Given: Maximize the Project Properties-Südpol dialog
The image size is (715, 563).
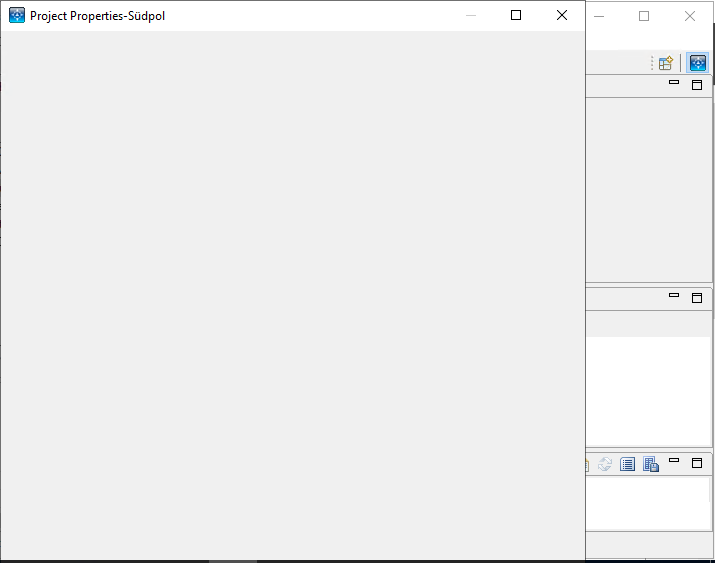Looking at the screenshot, I should (516, 15).
